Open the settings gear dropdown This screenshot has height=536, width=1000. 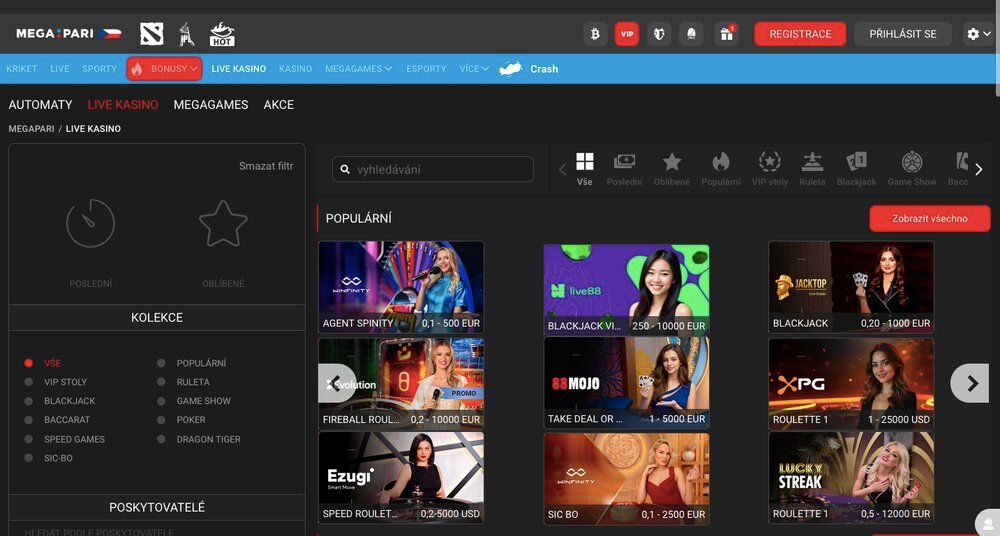[978, 34]
